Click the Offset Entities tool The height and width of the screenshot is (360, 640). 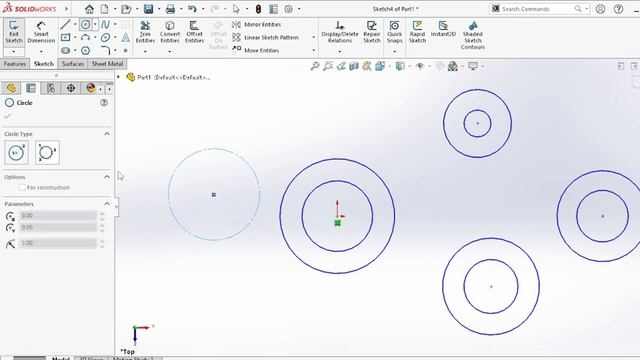pos(194,32)
